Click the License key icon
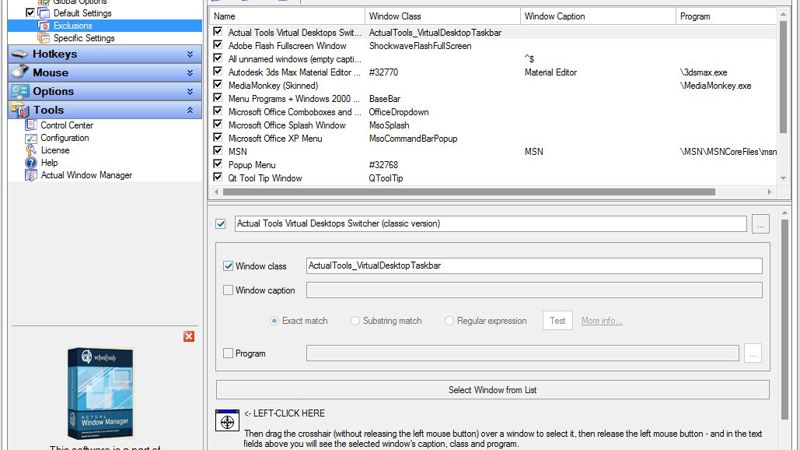Image resolution: width=800 pixels, height=450 pixels. coord(31,150)
